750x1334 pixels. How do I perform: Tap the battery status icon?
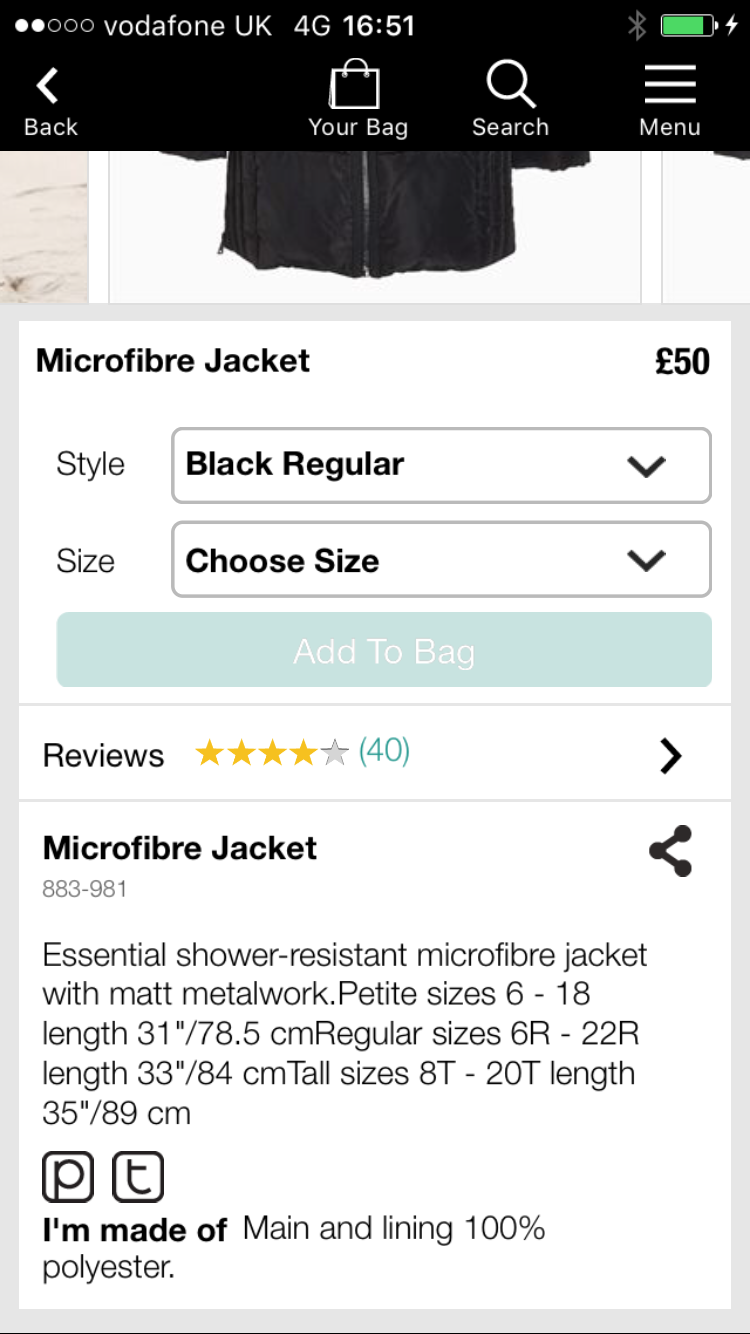click(x=689, y=25)
